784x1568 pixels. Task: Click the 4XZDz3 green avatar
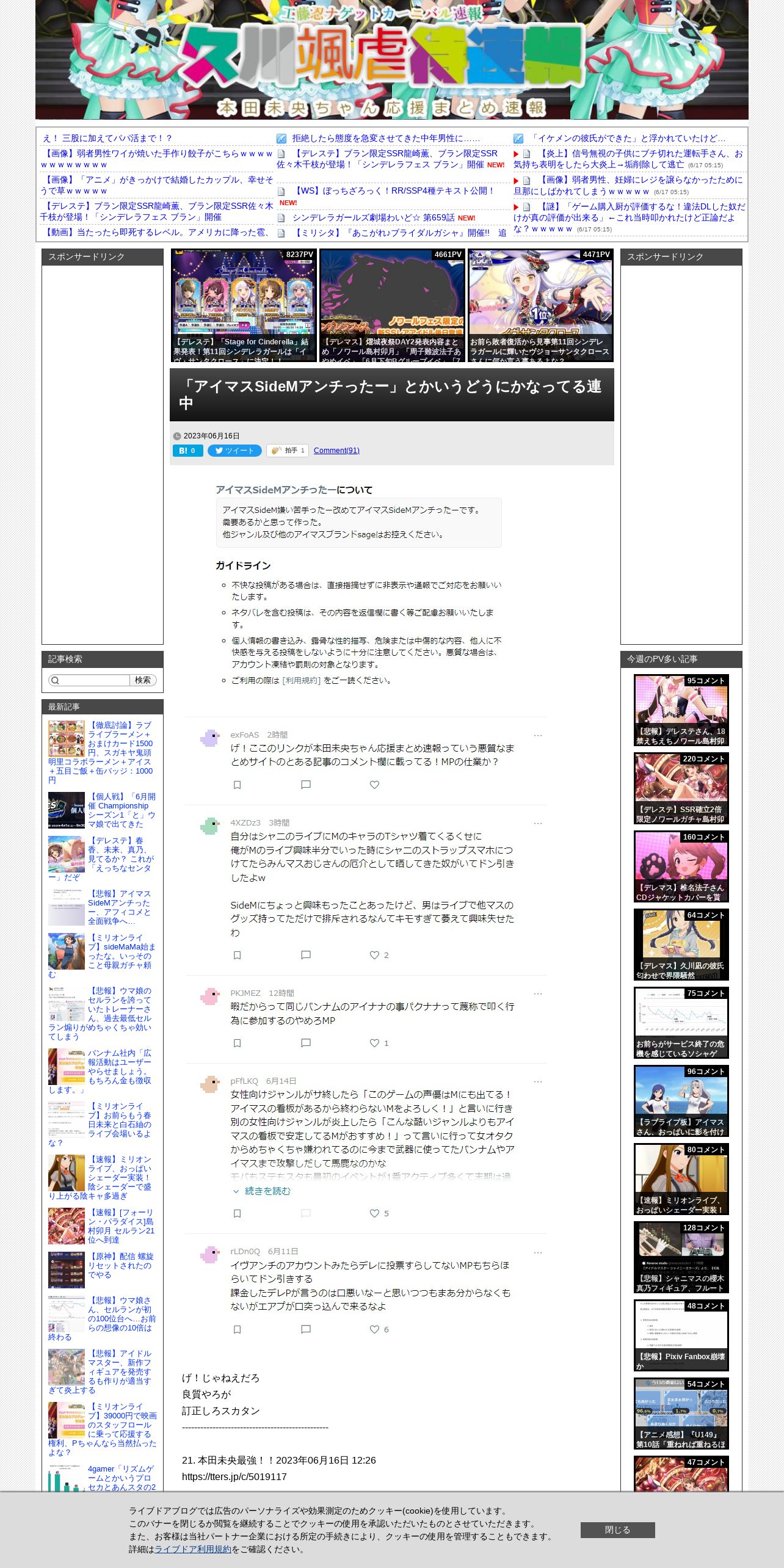point(210,826)
